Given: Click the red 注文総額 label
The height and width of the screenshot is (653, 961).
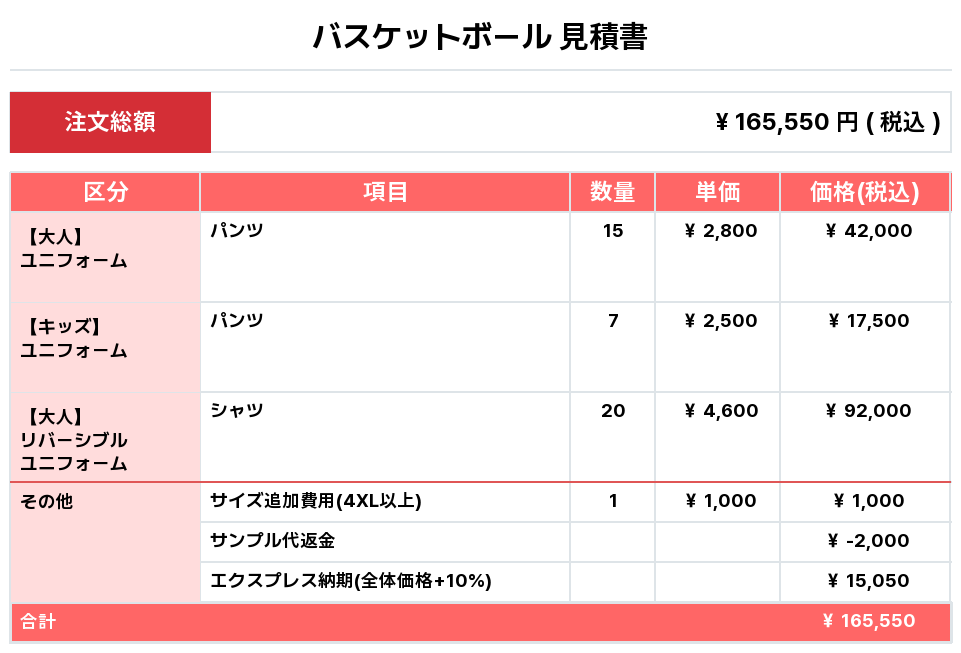Looking at the screenshot, I should 110,122.
